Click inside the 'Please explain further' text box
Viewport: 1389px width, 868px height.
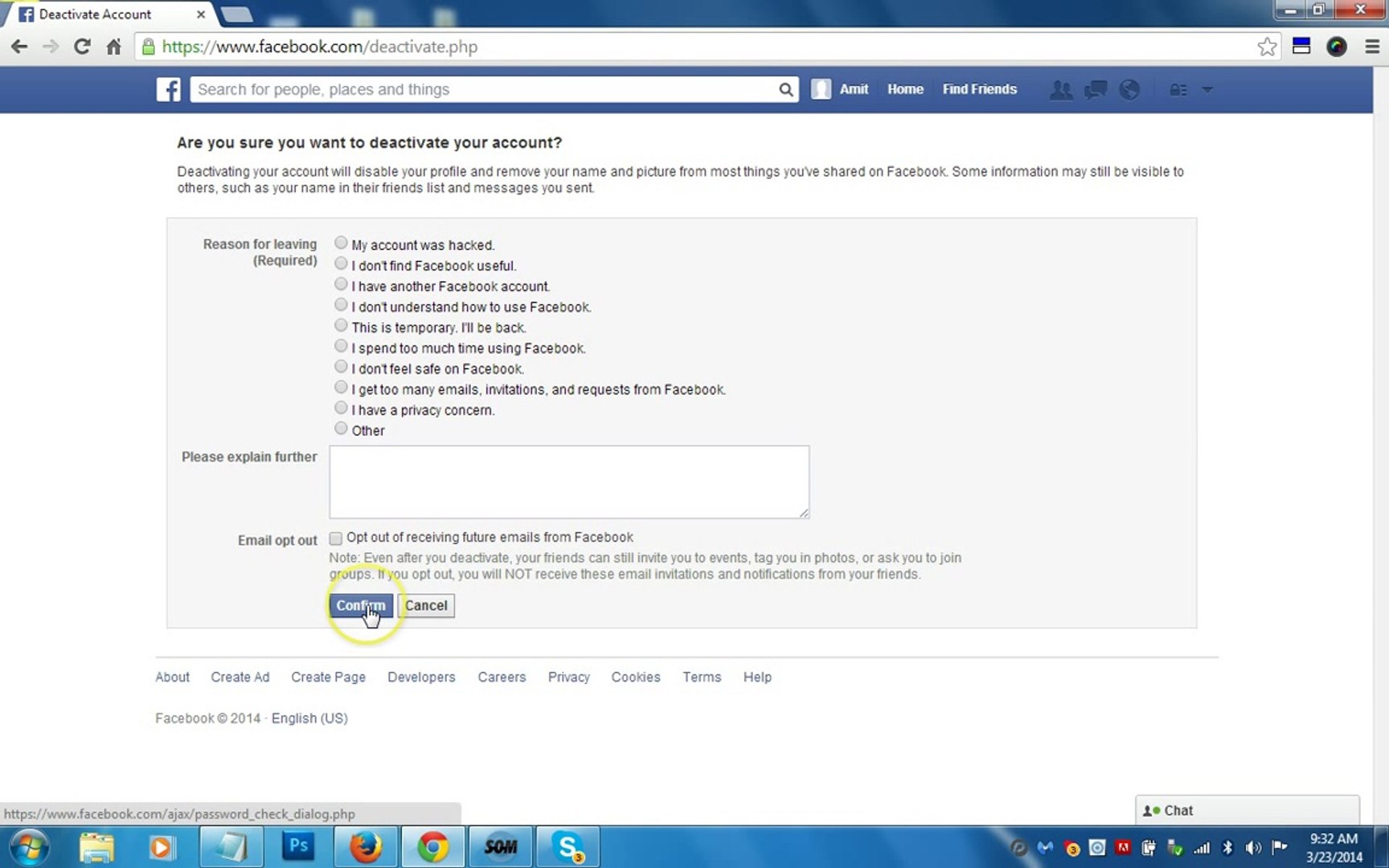point(568,481)
